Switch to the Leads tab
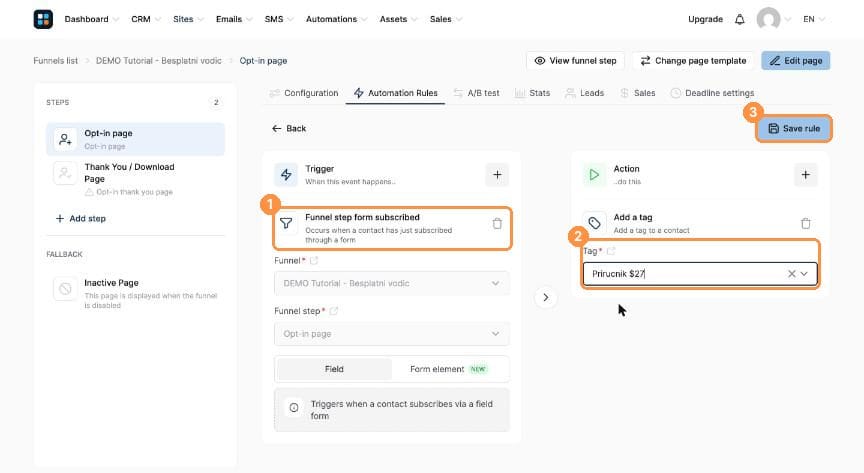The image size is (864, 473). [585, 93]
